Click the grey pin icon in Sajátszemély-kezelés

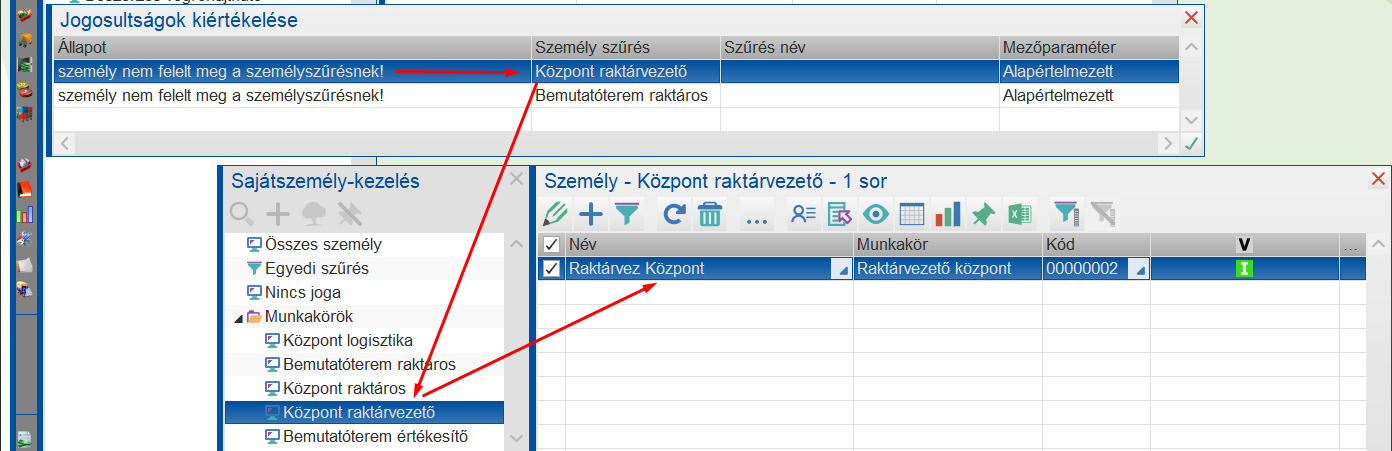click(349, 213)
